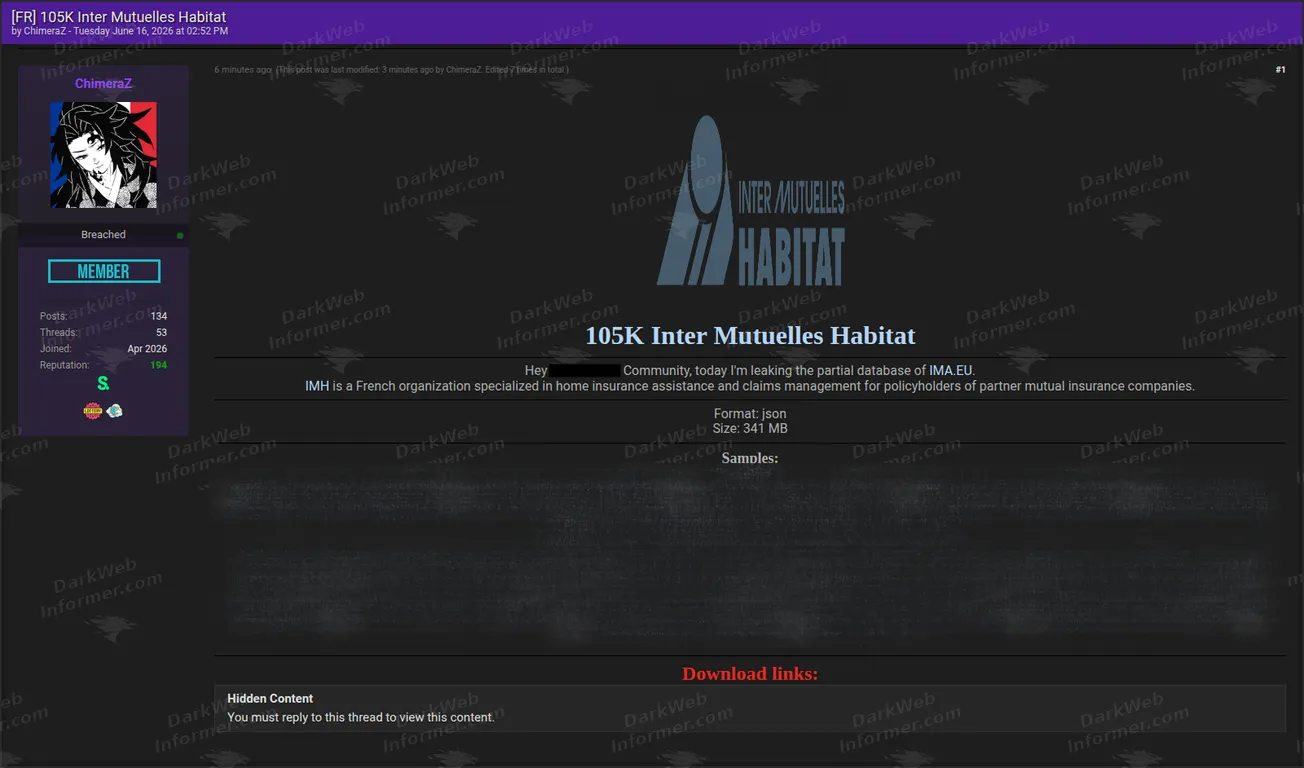1304x768 pixels.
Task: Click the 'Download links:' red heading
Action: click(750, 674)
